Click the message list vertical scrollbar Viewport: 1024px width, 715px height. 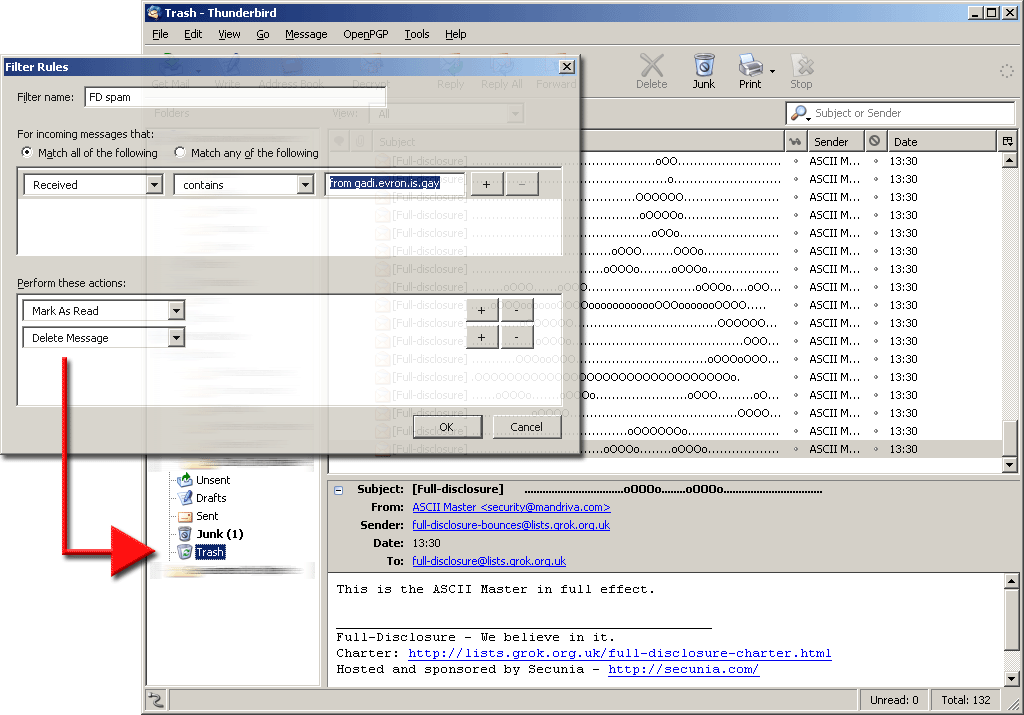coord(1009,300)
